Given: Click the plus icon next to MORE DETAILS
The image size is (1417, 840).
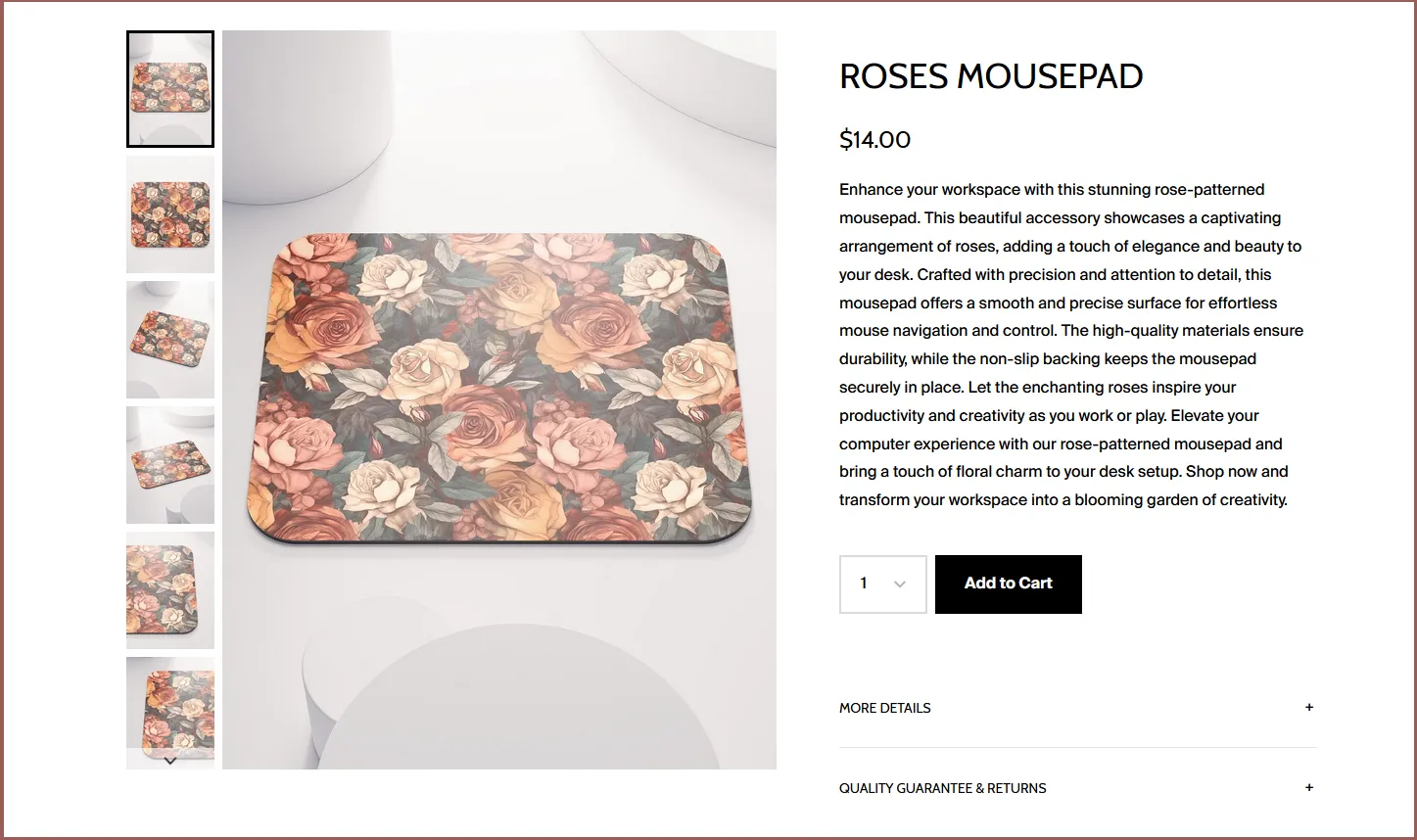Looking at the screenshot, I should (x=1309, y=707).
